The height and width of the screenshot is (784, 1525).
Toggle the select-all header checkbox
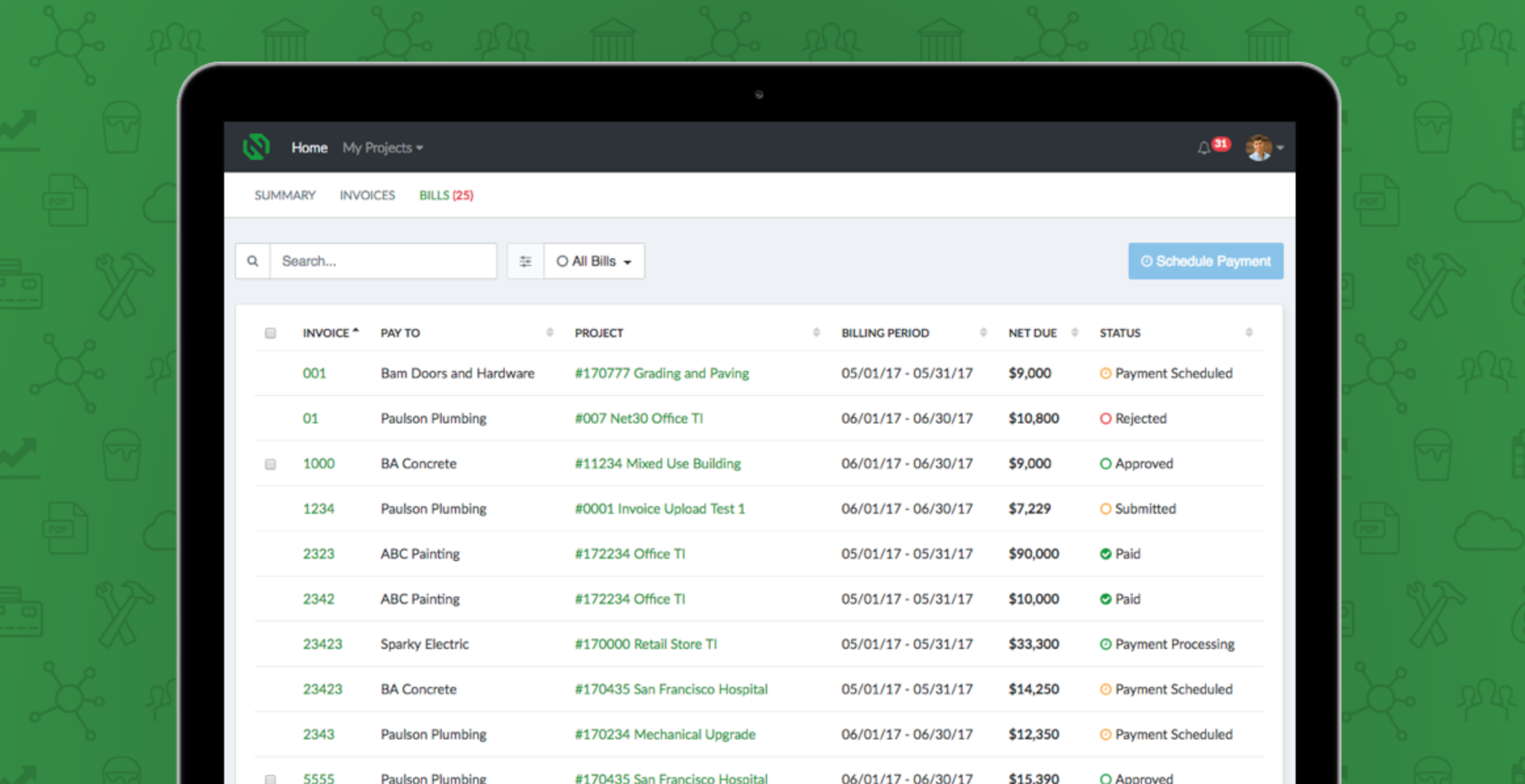(x=270, y=333)
